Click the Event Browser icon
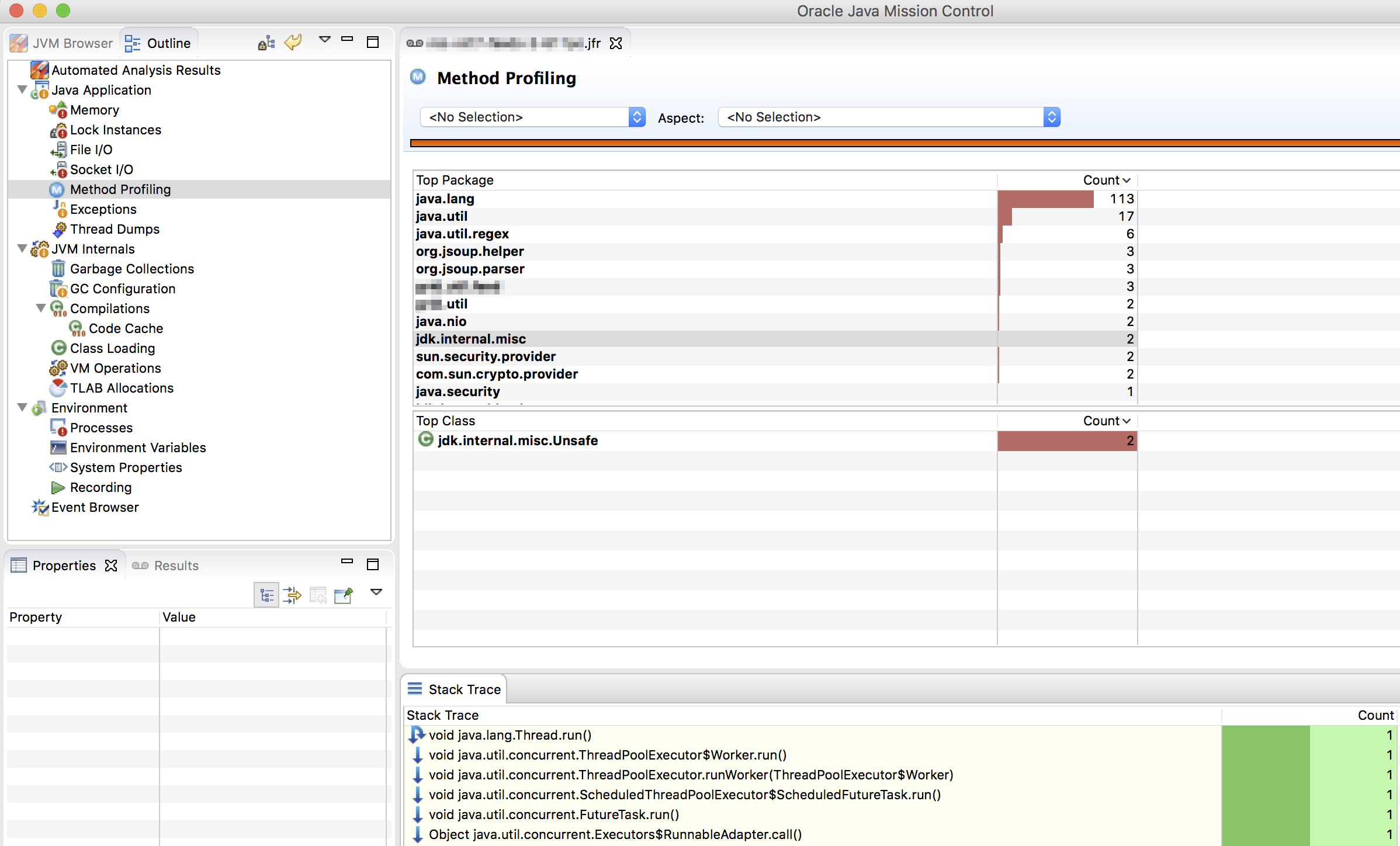Viewport: 1400px width, 846px height. pos(40,507)
